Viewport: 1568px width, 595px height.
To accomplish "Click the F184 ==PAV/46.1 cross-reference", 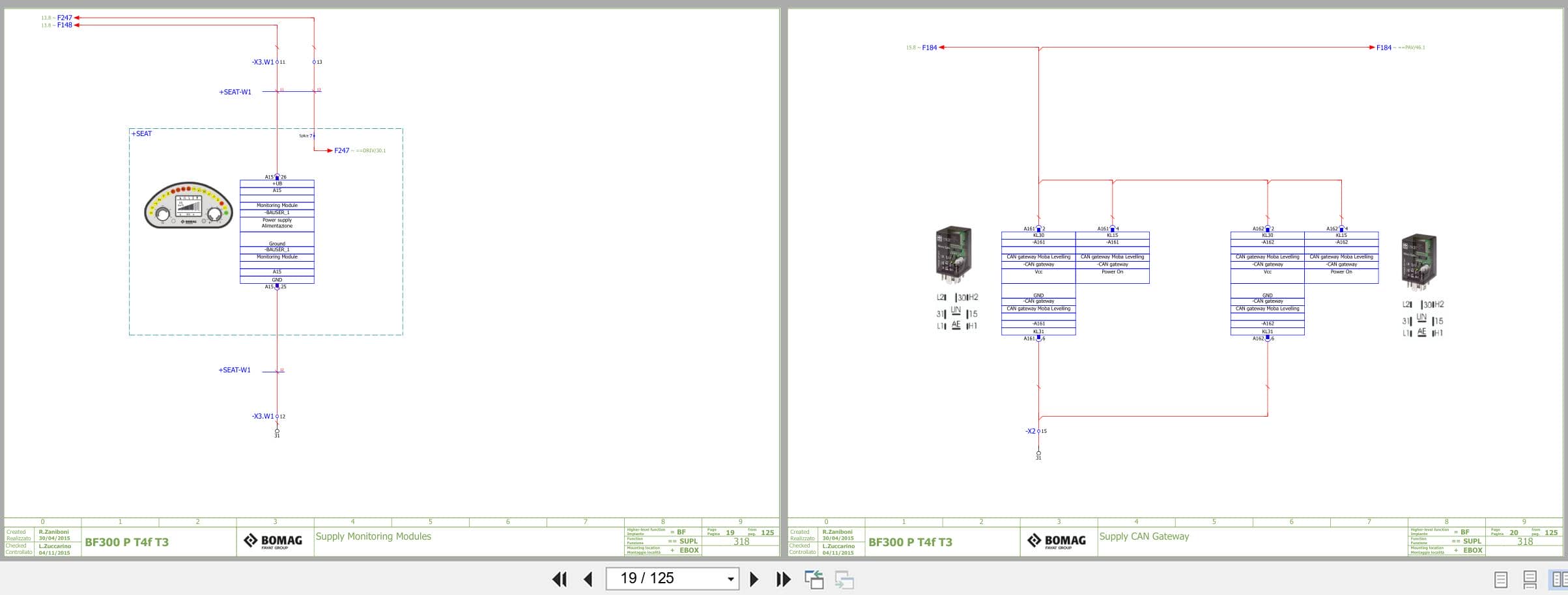I will (1400, 48).
